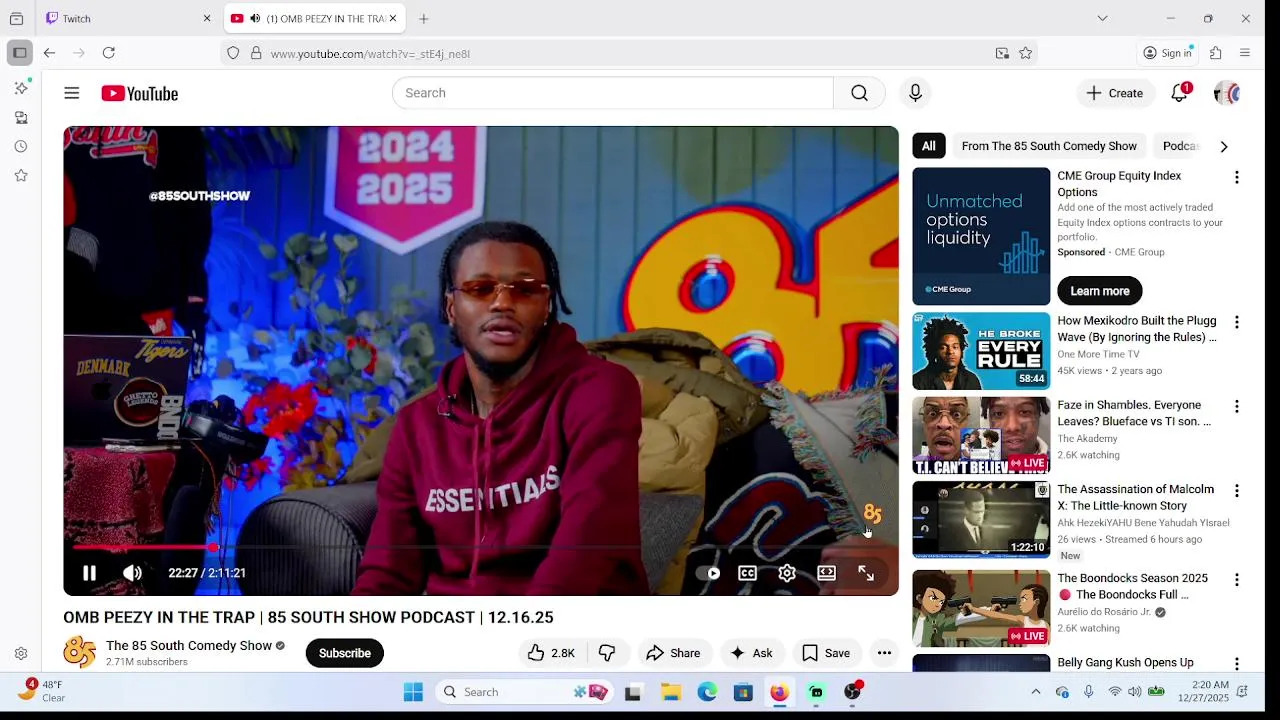Open browser extensions puzzle icon
The image size is (1280, 720).
pos(1216,53)
